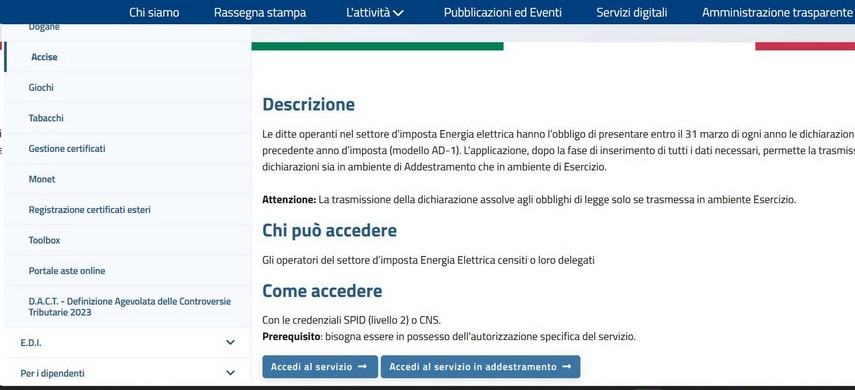
Task: Select Giochi in the sidebar
Action: click(41, 87)
